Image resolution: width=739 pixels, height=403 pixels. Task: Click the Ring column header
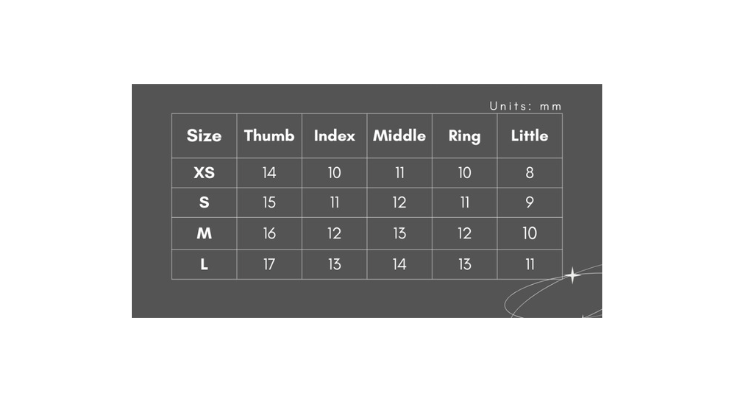464,136
